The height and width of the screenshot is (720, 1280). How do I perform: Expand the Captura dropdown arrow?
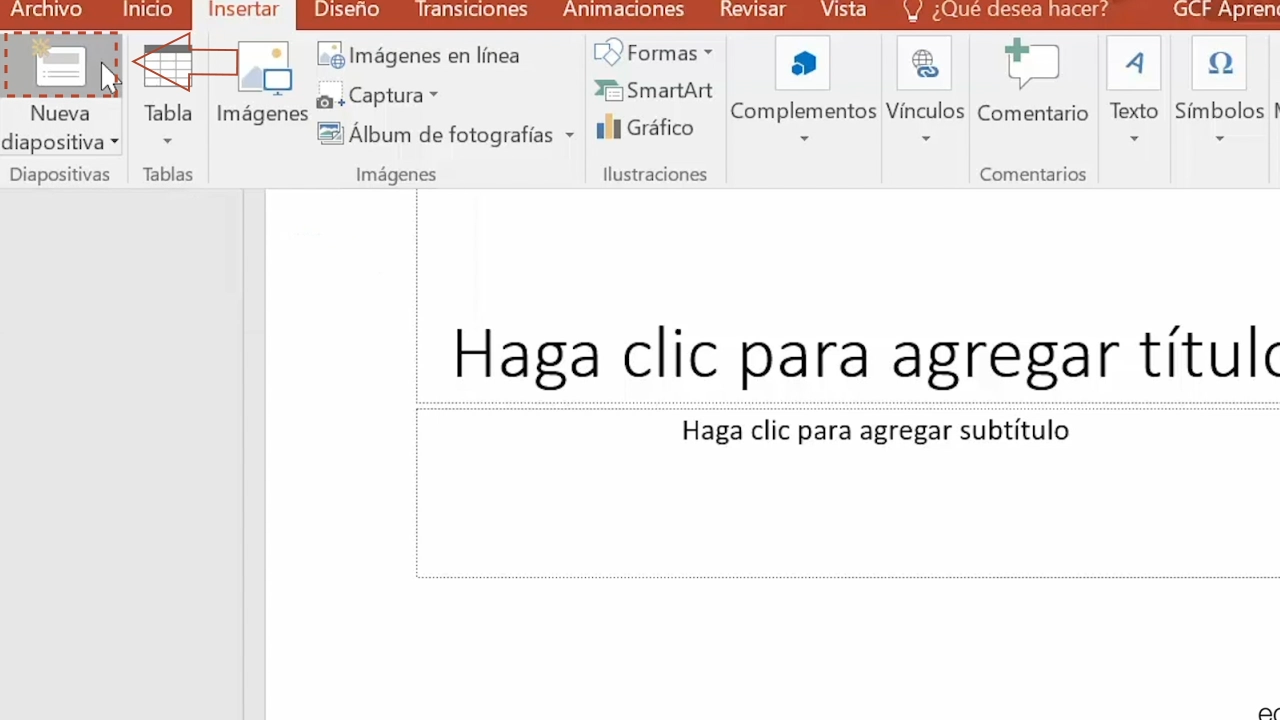coord(433,95)
